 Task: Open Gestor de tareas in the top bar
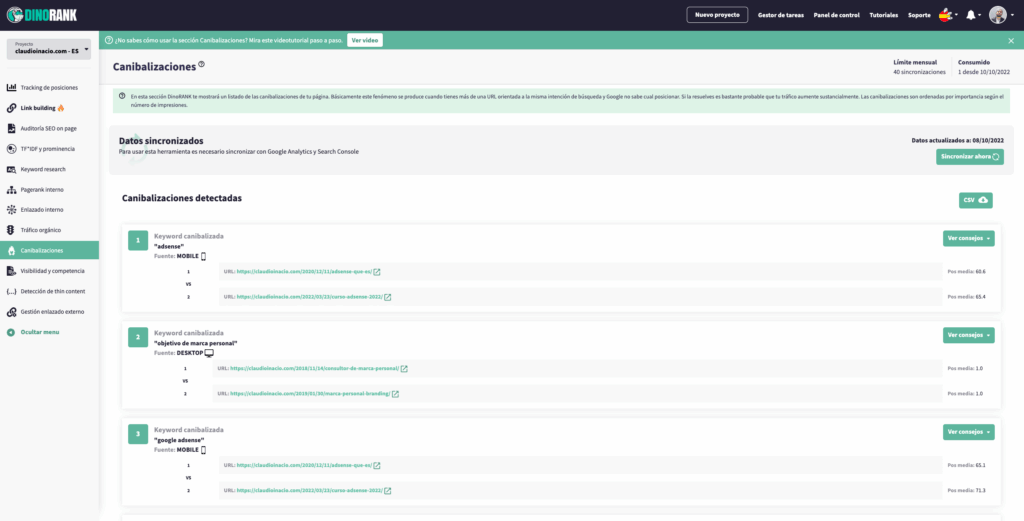pyautogui.click(x=781, y=15)
